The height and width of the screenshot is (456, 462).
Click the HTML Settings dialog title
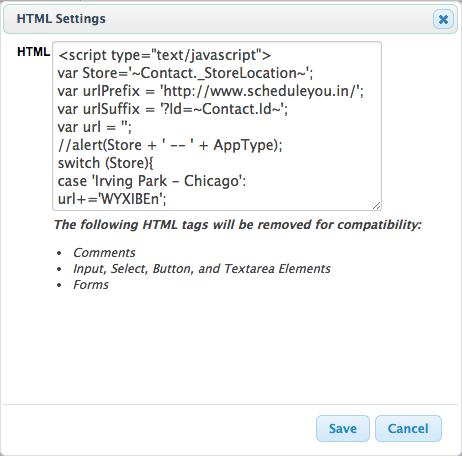pos(61,19)
